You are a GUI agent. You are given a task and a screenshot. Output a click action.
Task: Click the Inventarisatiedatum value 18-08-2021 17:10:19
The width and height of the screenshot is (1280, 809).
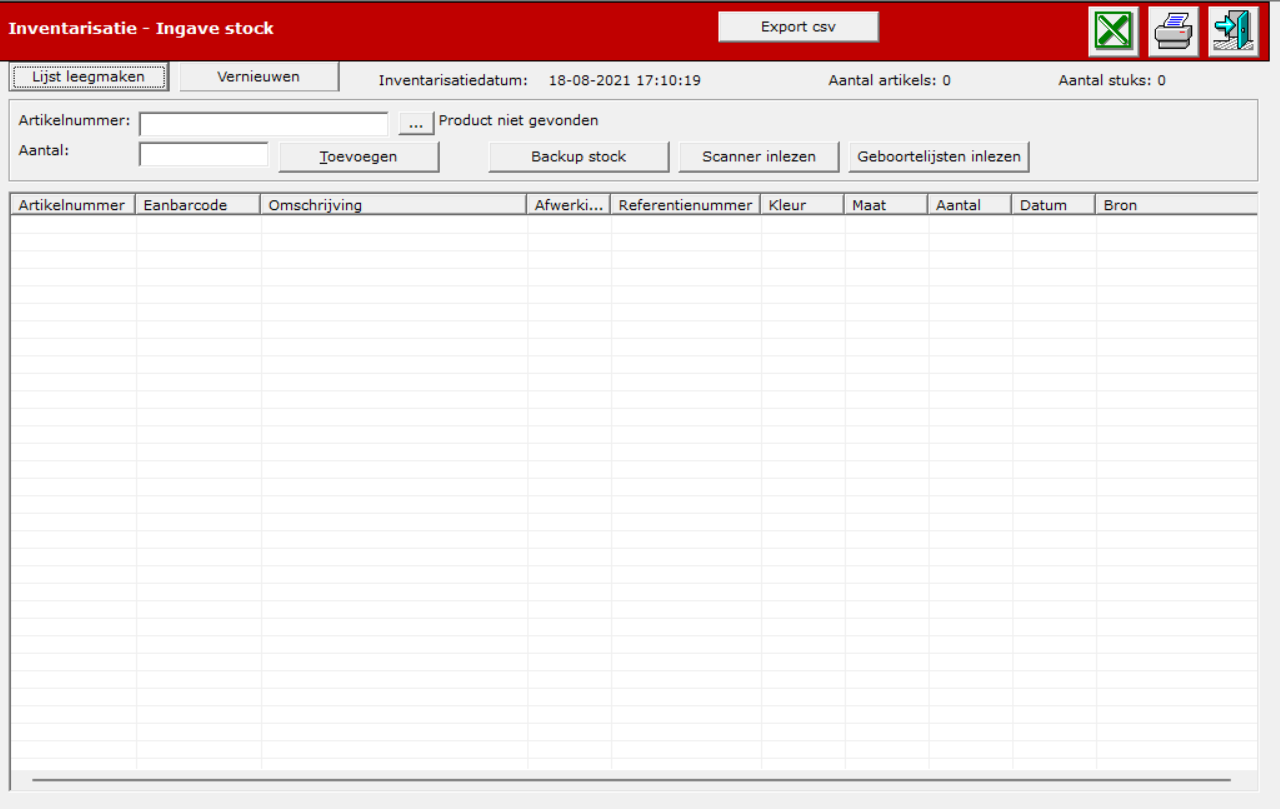tap(624, 80)
